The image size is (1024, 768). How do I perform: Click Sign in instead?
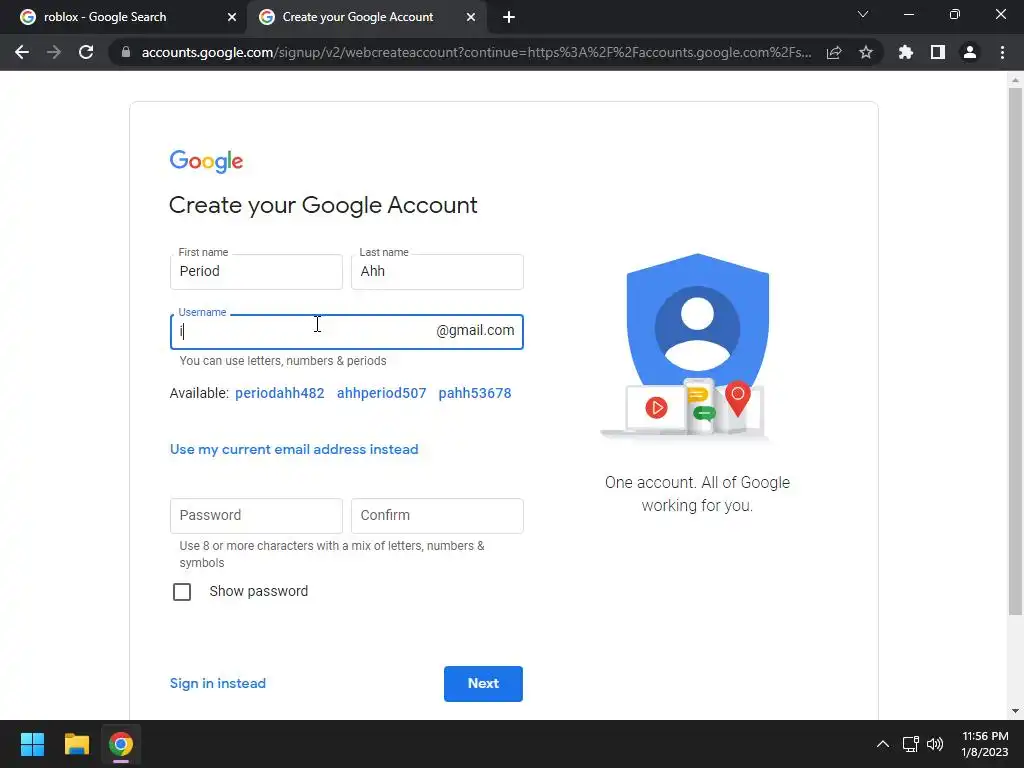point(217,683)
